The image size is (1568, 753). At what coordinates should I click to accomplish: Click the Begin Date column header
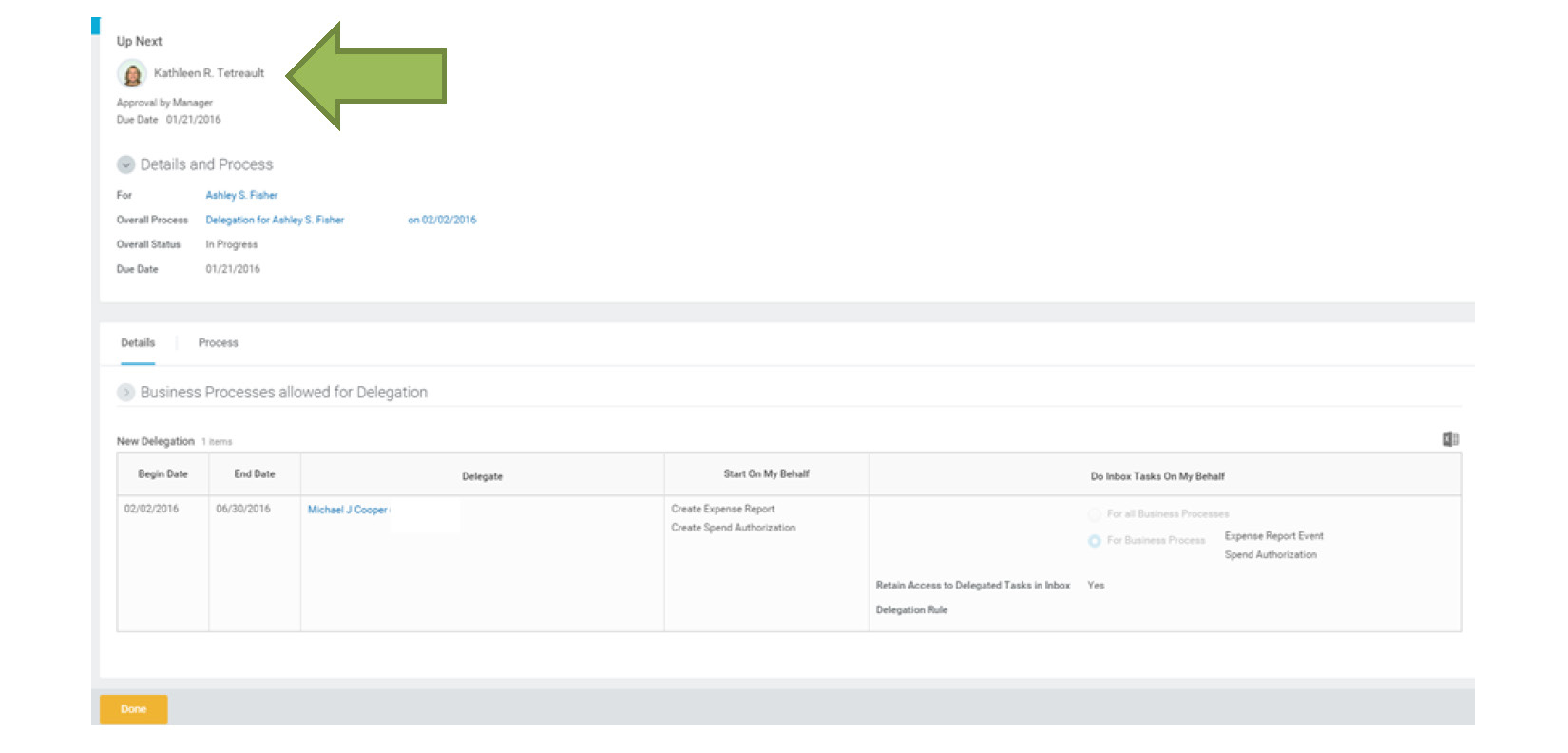pyautogui.click(x=163, y=474)
